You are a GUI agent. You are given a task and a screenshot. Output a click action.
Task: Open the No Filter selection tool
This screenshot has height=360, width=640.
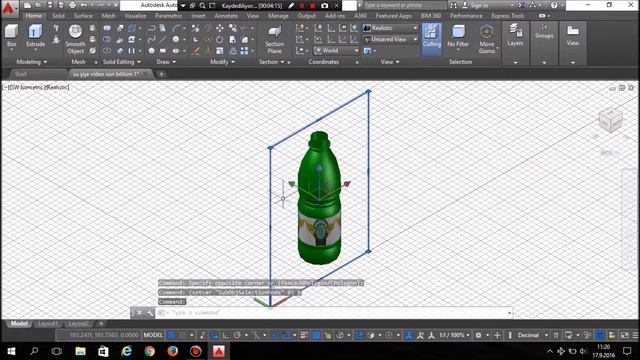458,36
